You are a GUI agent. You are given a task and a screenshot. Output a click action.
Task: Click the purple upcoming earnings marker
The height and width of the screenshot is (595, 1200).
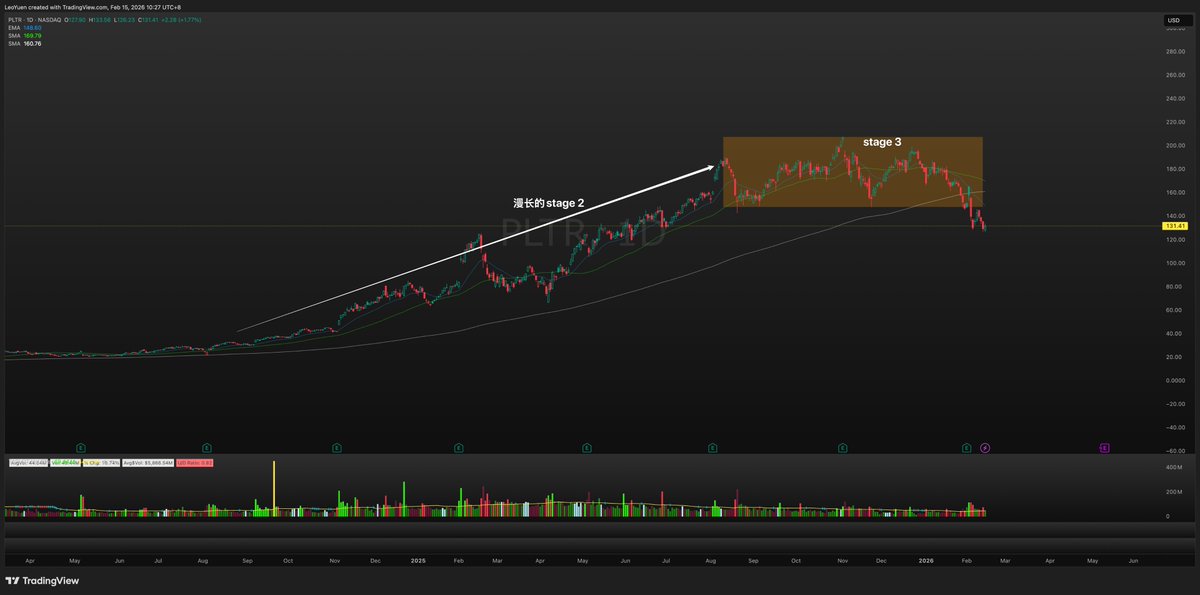click(x=1105, y=448)
